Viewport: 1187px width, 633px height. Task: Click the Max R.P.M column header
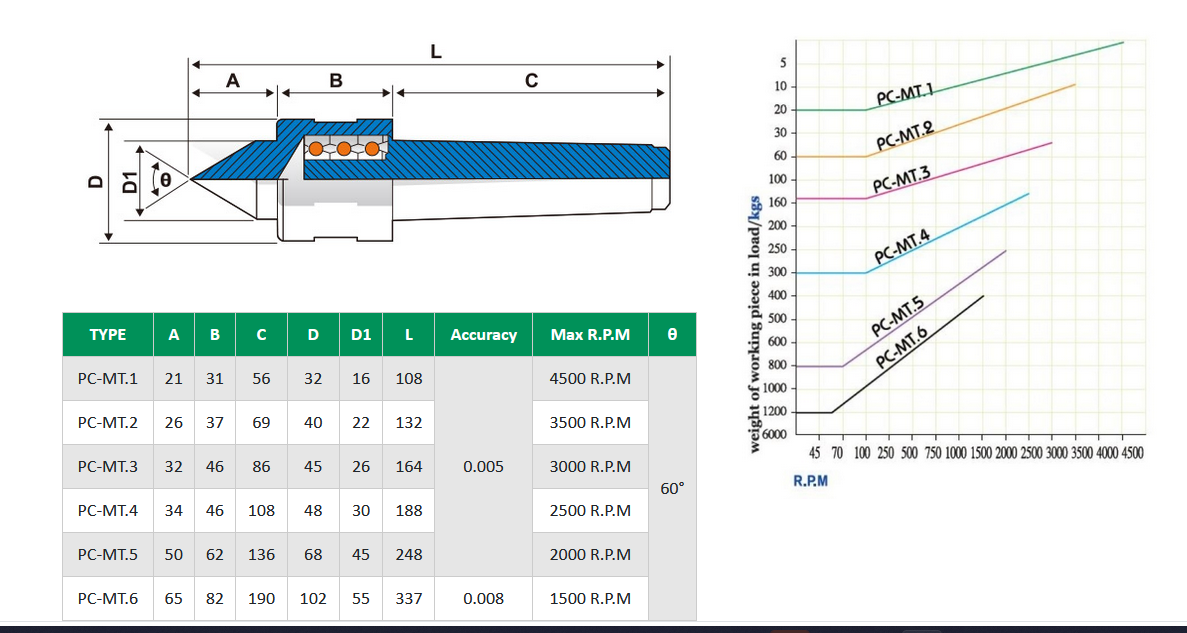pos(590,335)
